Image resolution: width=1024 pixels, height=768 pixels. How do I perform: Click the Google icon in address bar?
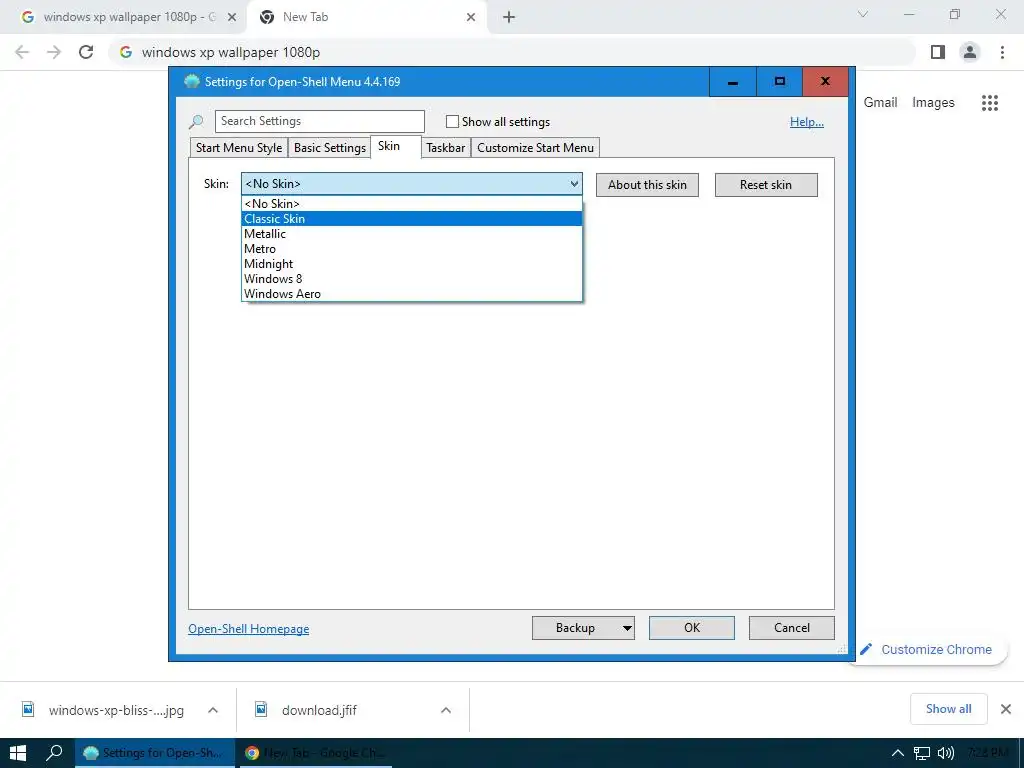pyautogui.click(x=126, y=52)
